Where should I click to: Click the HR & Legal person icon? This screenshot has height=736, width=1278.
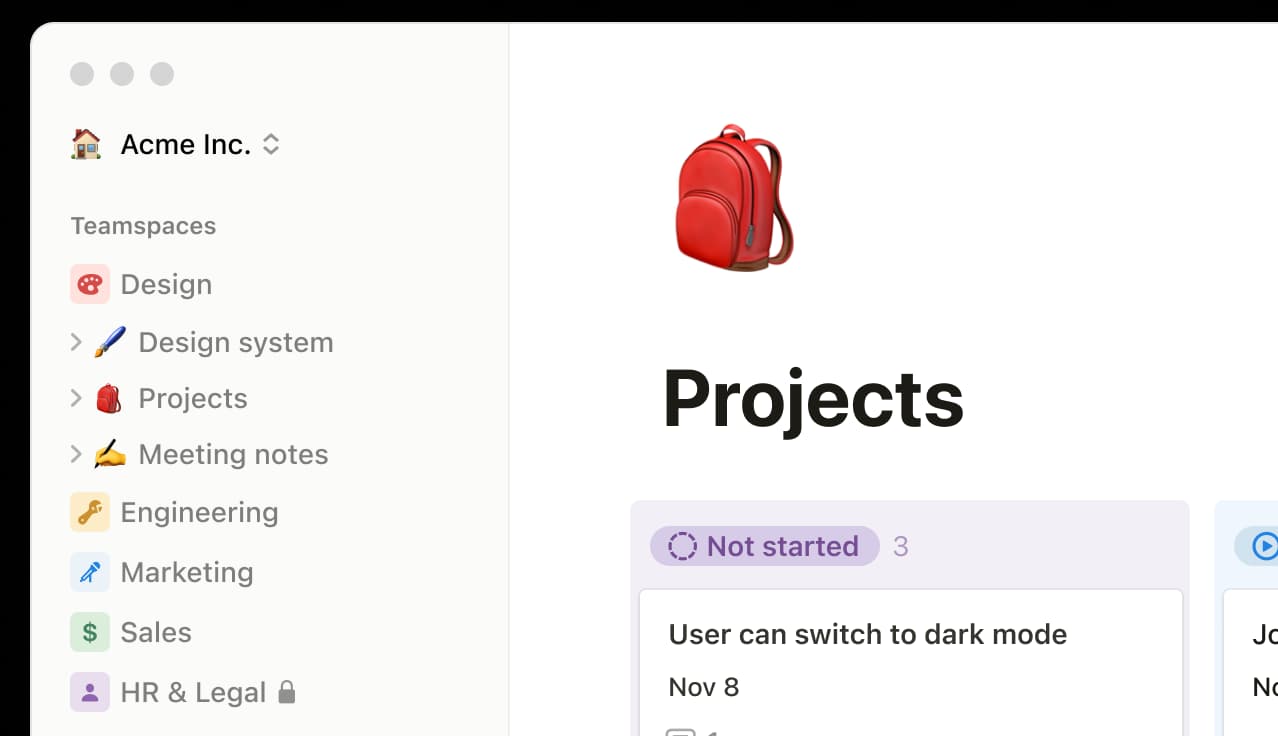(x=90, y=692)
